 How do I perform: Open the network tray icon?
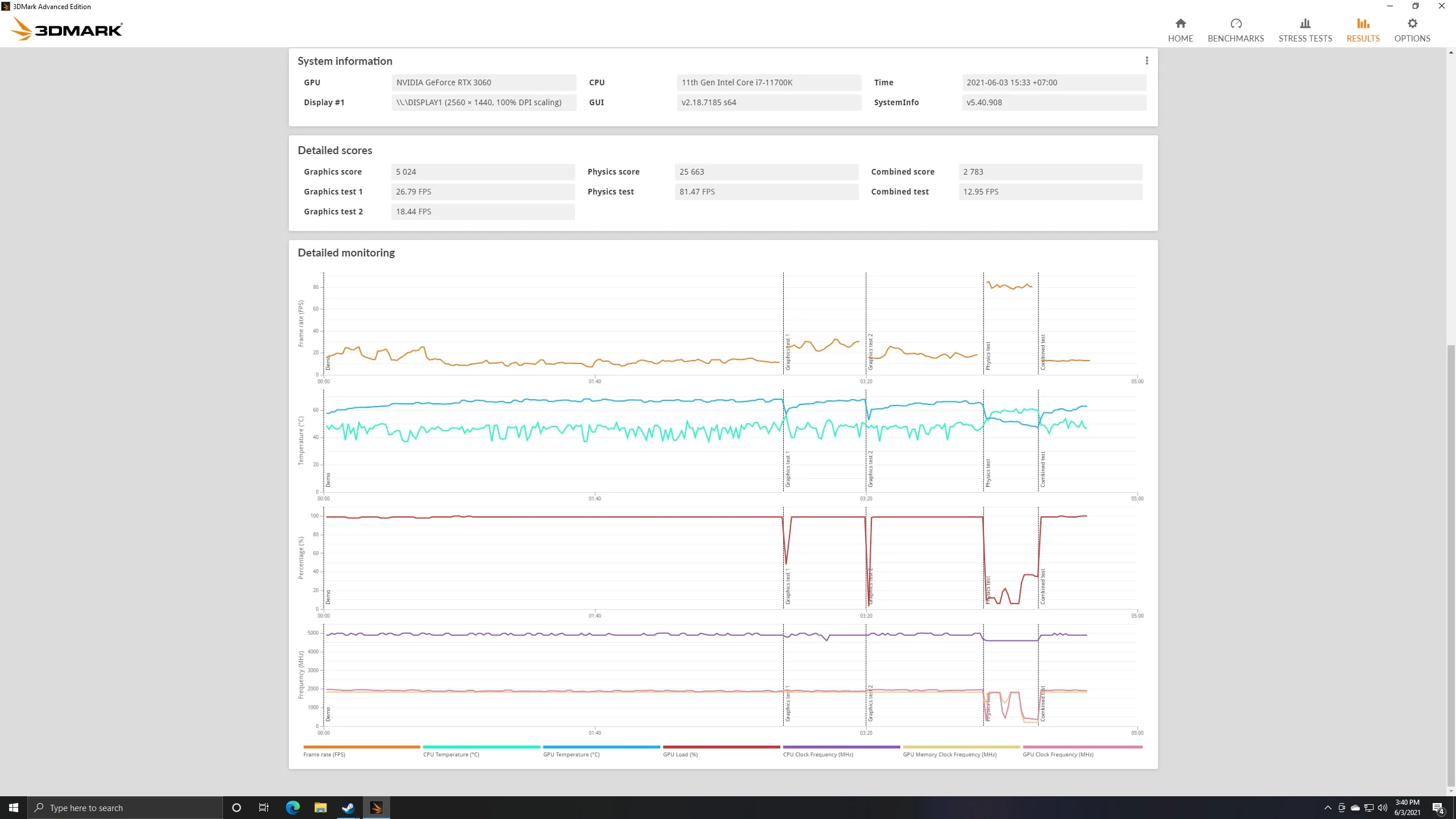1369,808
